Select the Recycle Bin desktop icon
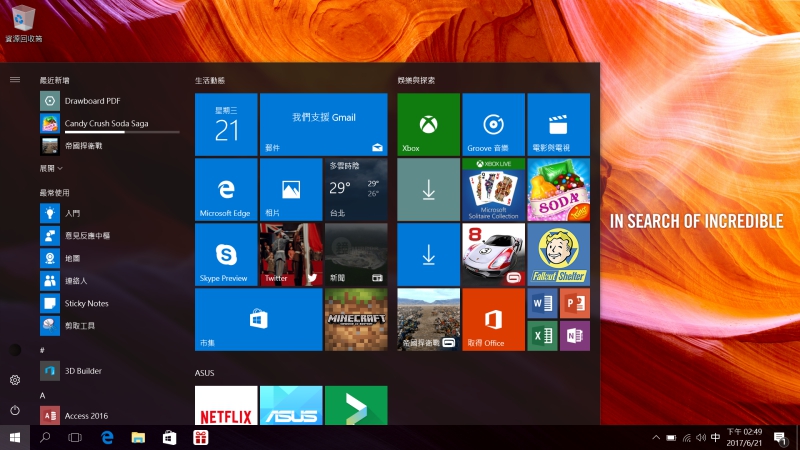800x450 pixels. [23, 23]
